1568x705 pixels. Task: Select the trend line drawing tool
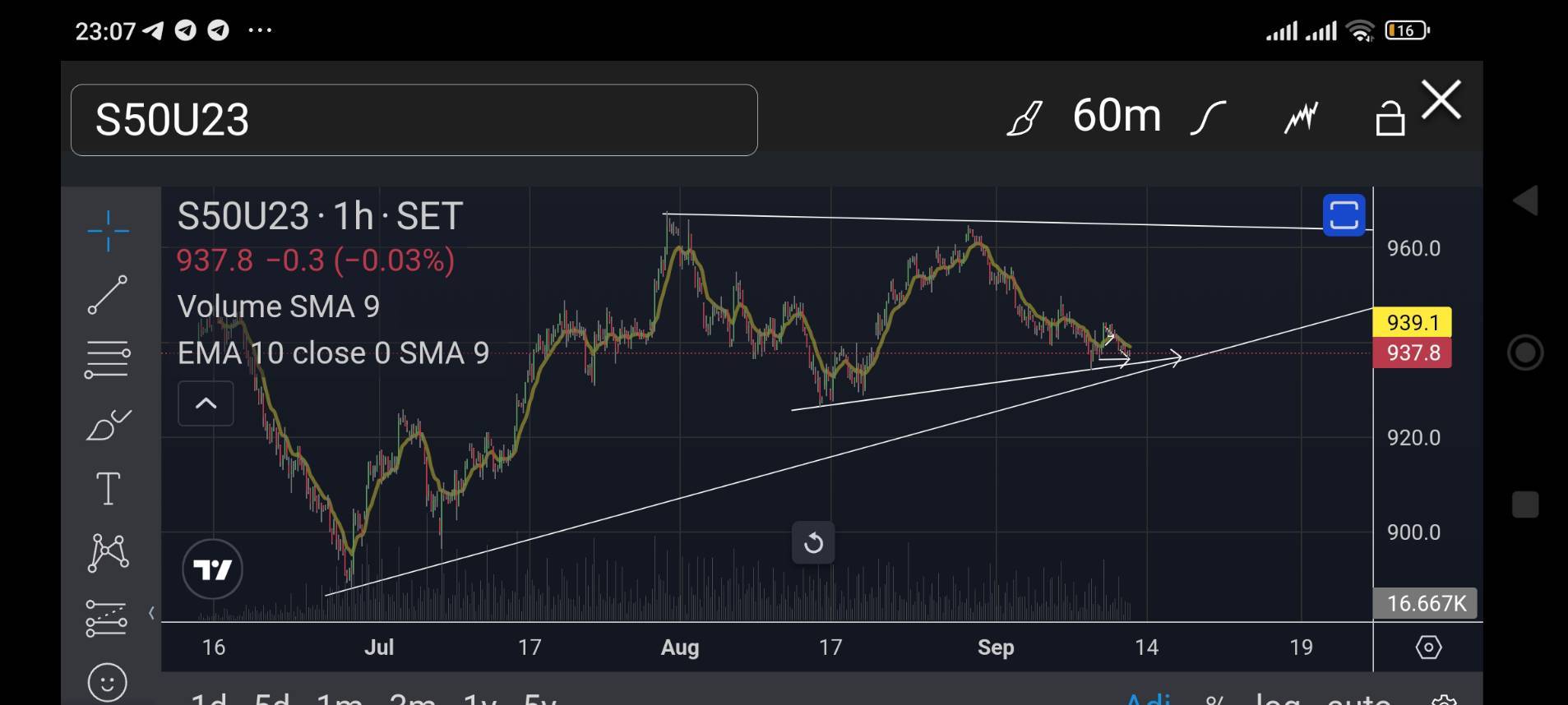(x=108, y=295)
